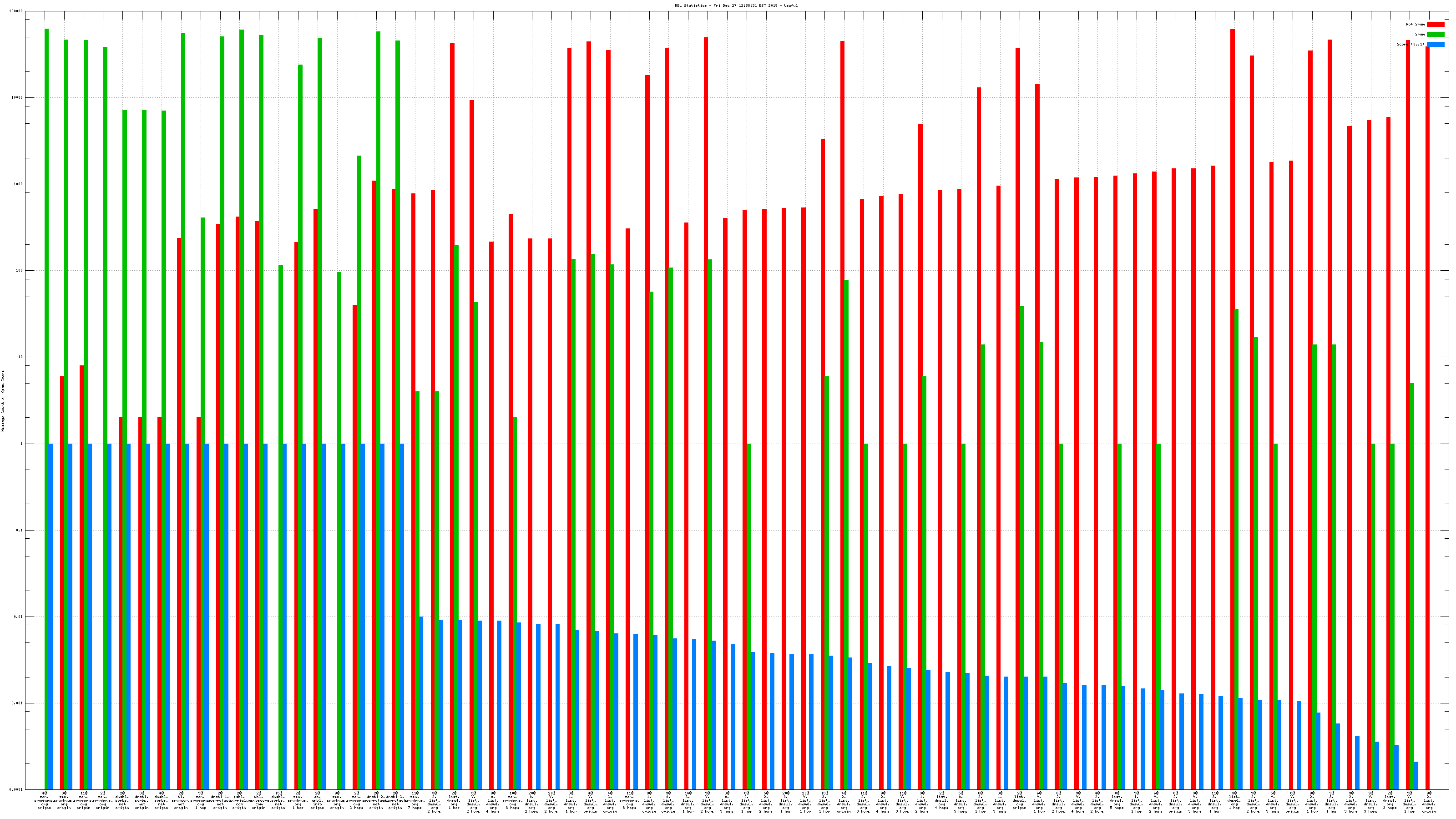Click the green Spam legend swatch
Viewport: 1456px width, 819px height.
coord(1435,35)
